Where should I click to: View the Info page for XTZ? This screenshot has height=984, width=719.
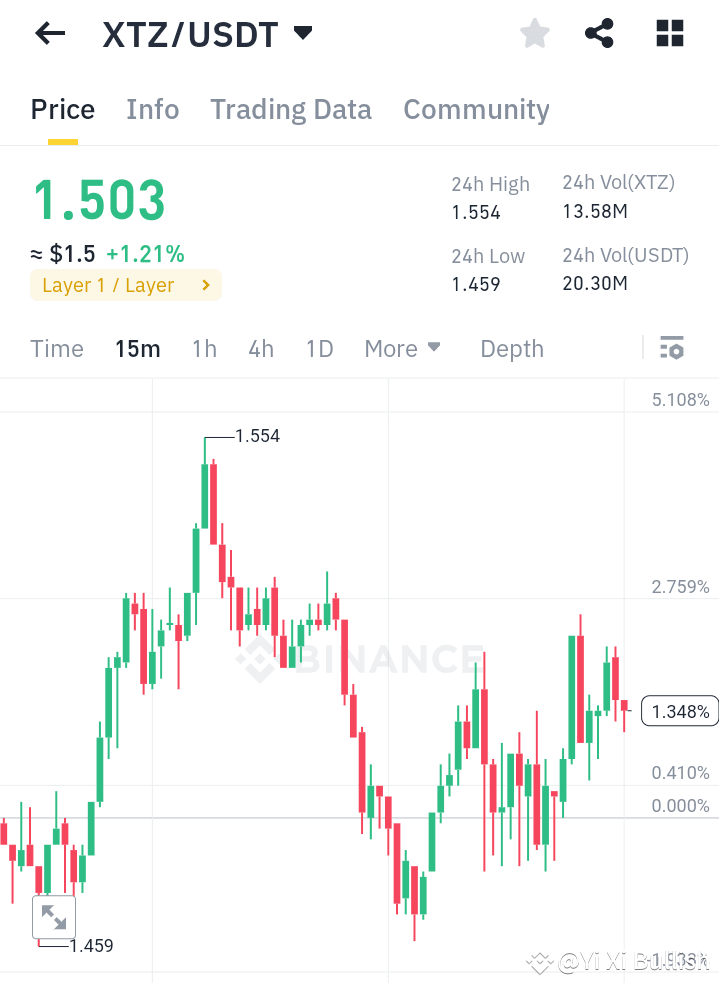pos(152,109)
